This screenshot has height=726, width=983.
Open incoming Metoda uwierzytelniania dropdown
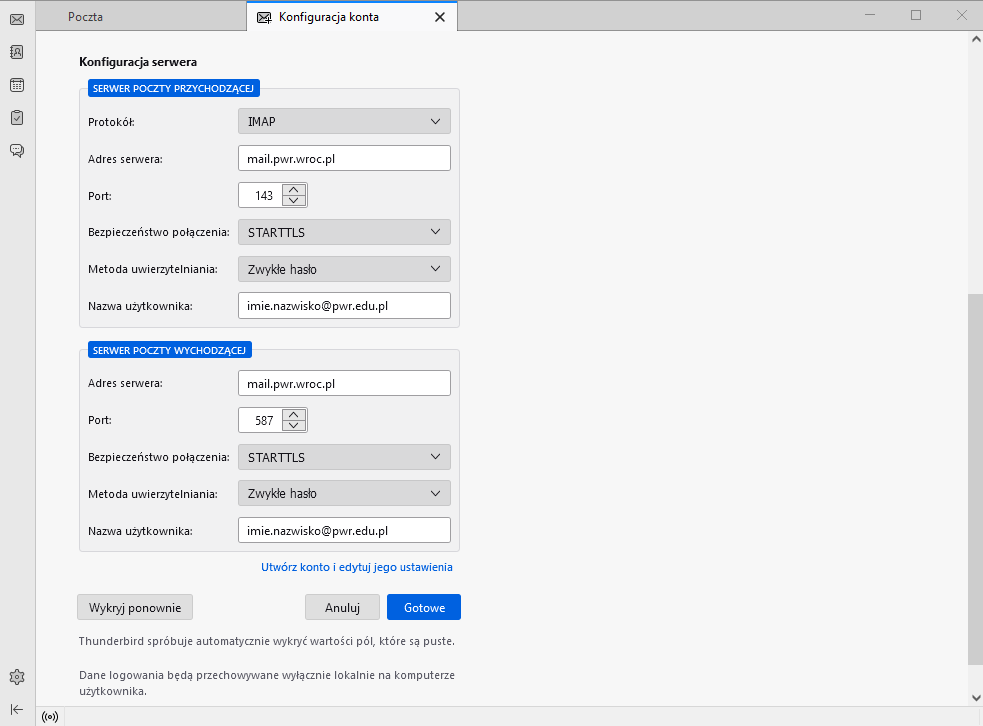(344, 269)
